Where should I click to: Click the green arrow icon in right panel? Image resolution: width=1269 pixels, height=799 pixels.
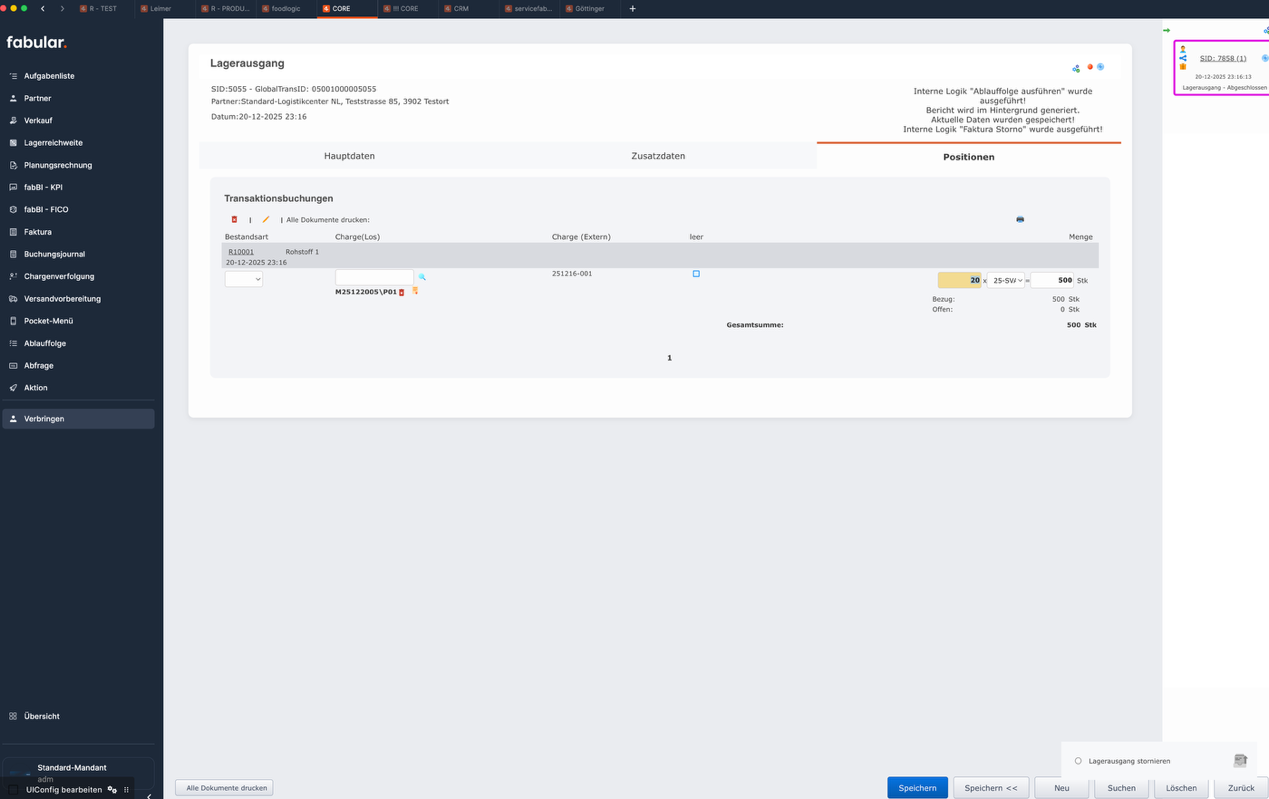(1166, 30)
